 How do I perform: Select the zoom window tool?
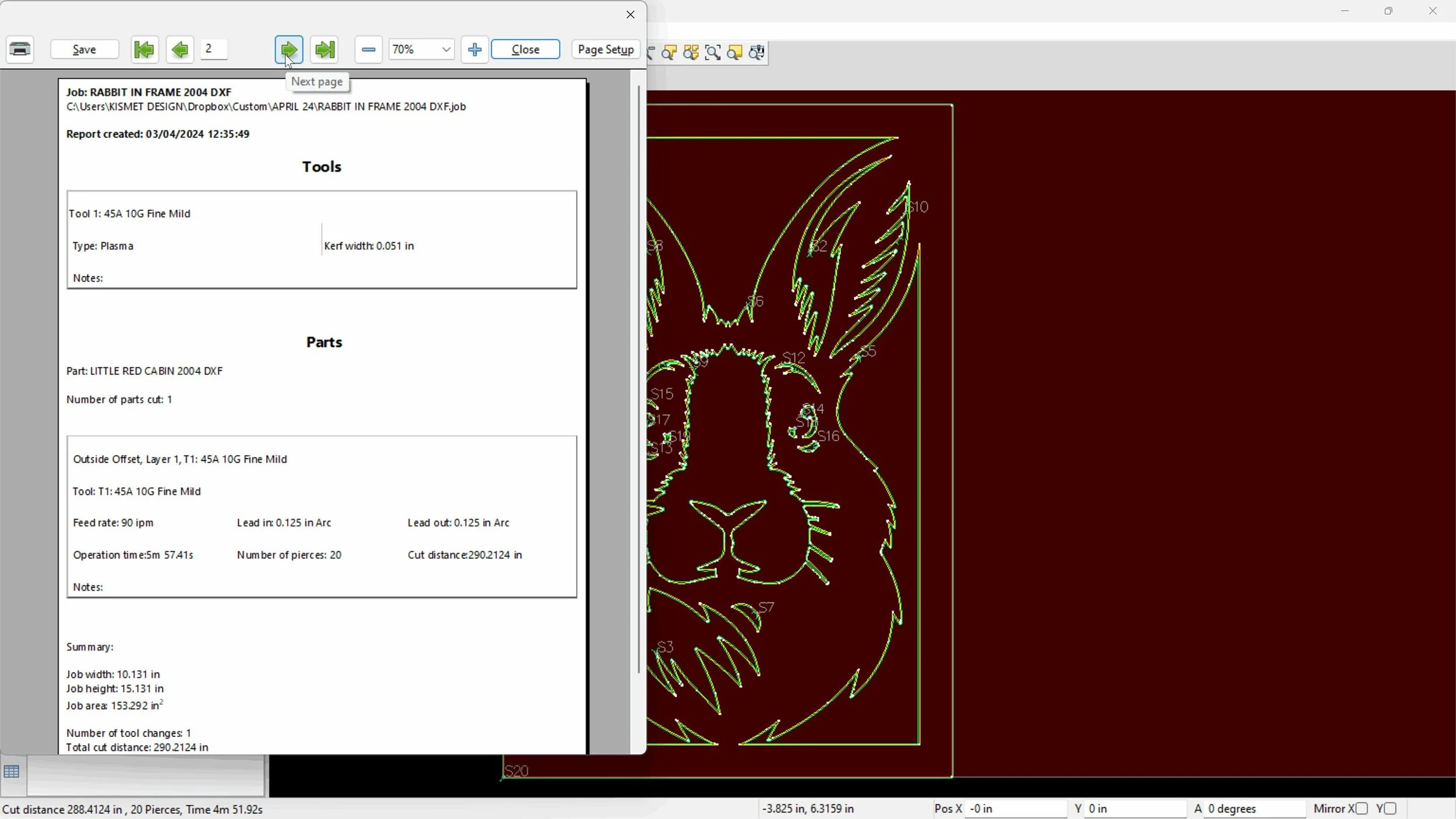(x=713, y=53)
